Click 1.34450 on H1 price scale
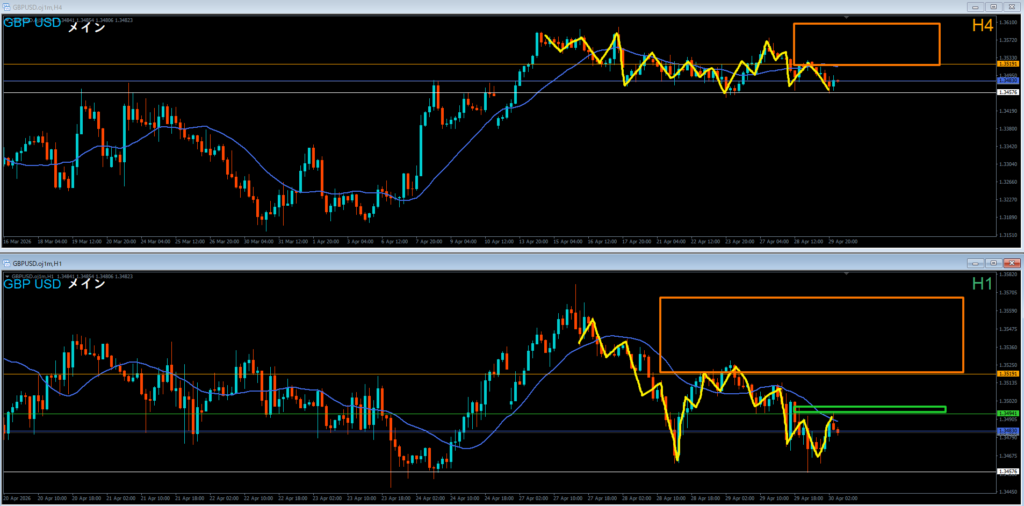Screen dimensions: 1024x506 coord(1008,491)
